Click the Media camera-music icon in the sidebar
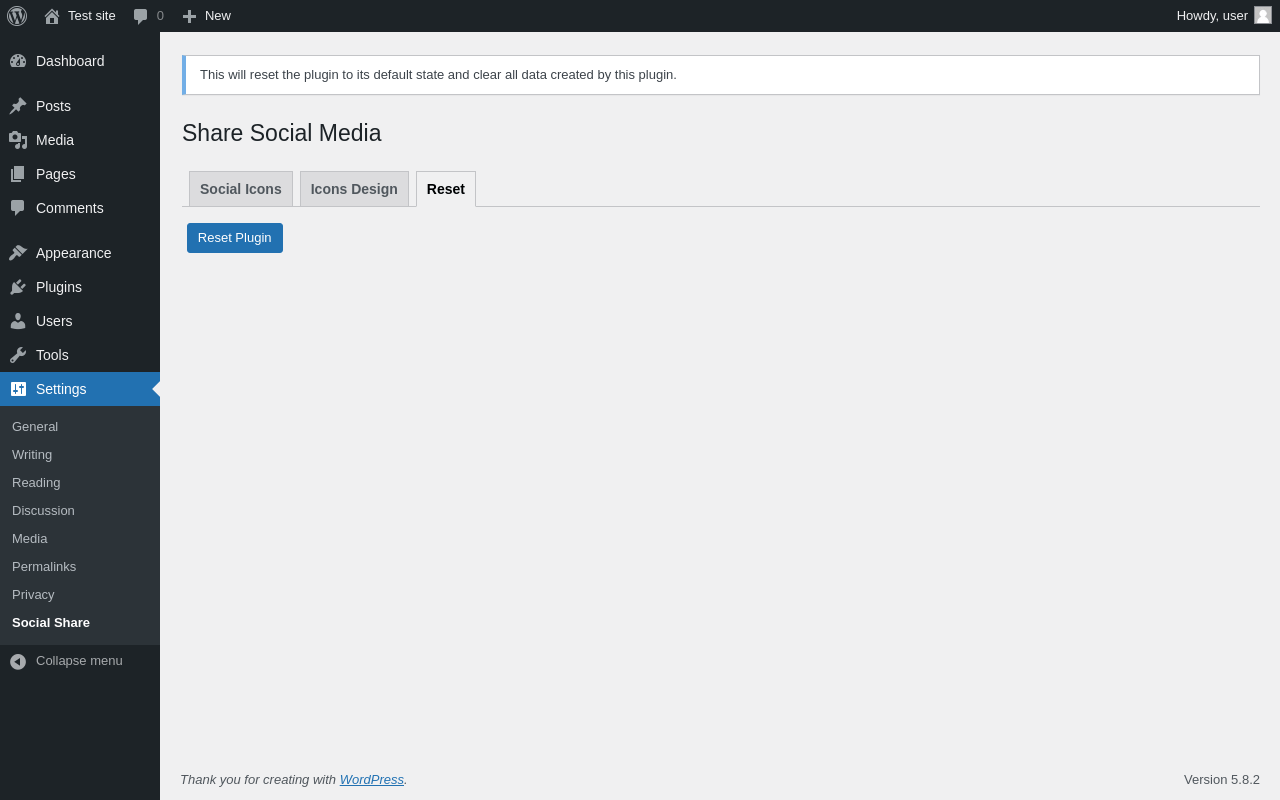This screenshot has height=800, width=1280. pos(18,140)
